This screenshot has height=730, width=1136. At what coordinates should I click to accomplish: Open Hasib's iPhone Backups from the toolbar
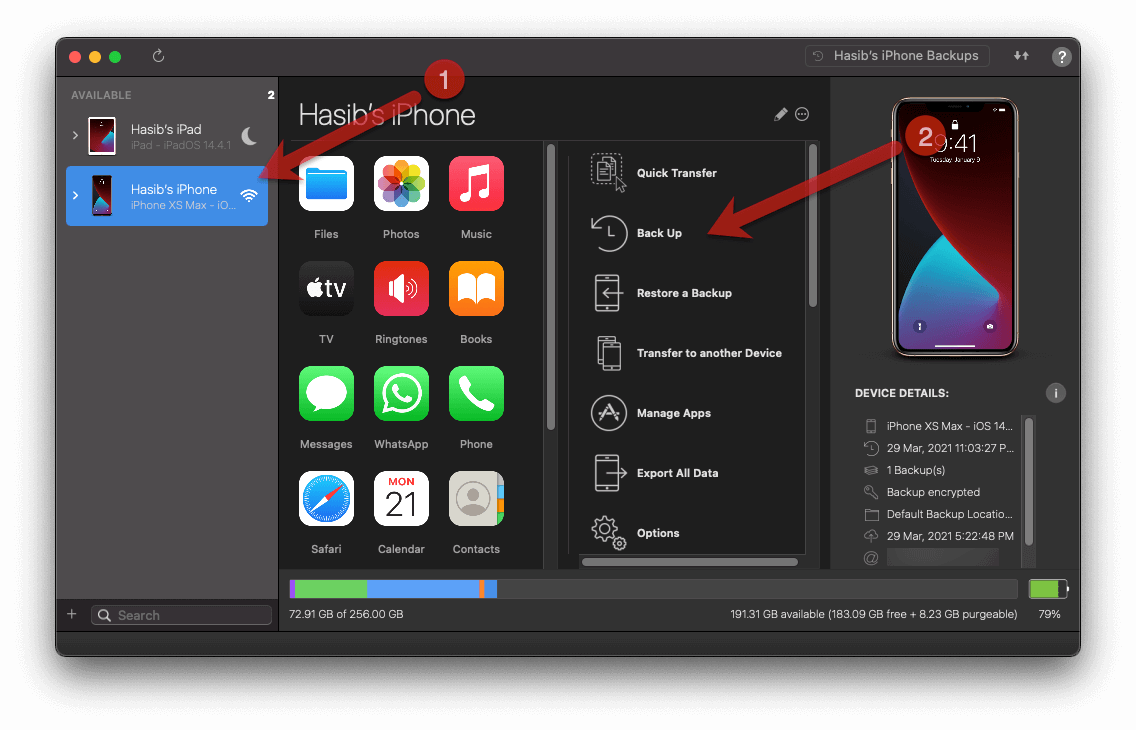click(896, 55)
